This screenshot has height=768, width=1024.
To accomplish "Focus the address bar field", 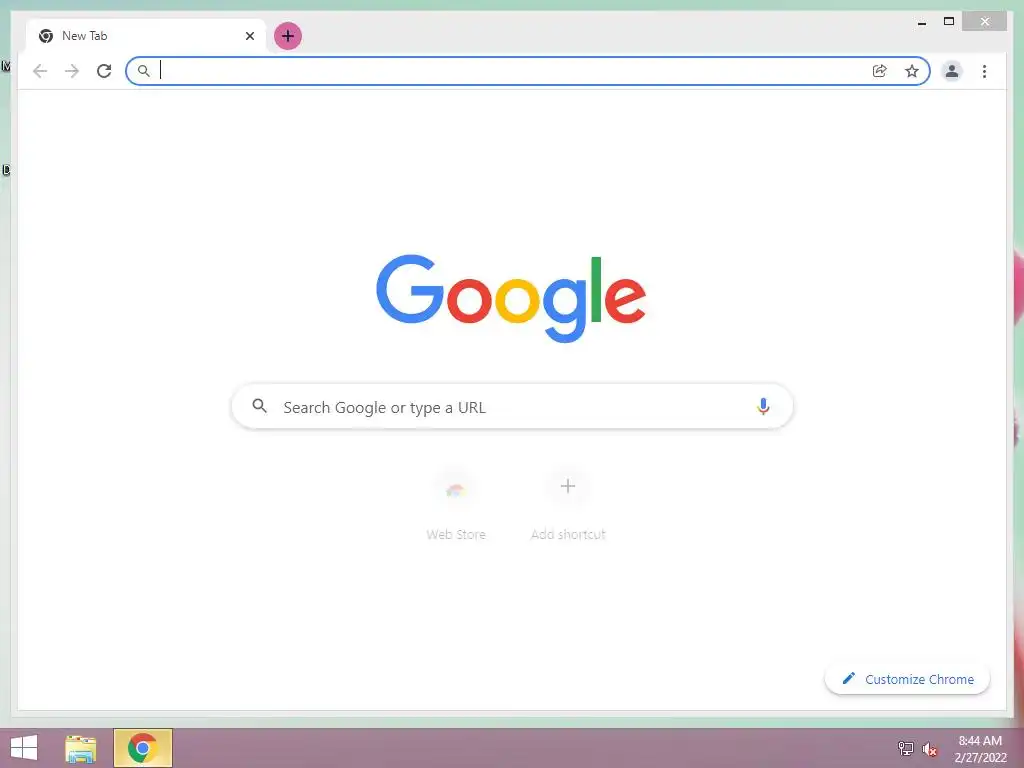I will tap(528, 71).
